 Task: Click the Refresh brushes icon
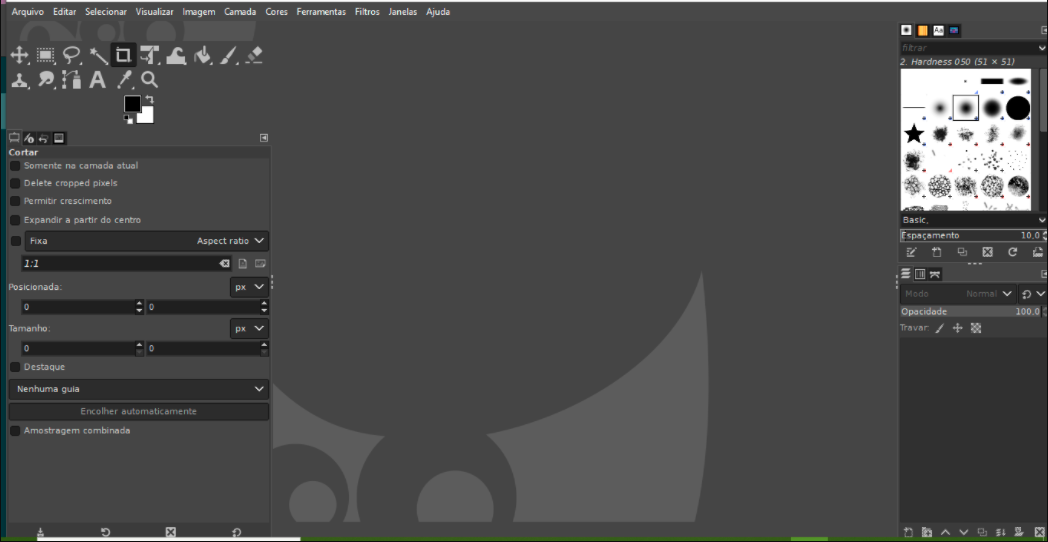point(1013,252)
